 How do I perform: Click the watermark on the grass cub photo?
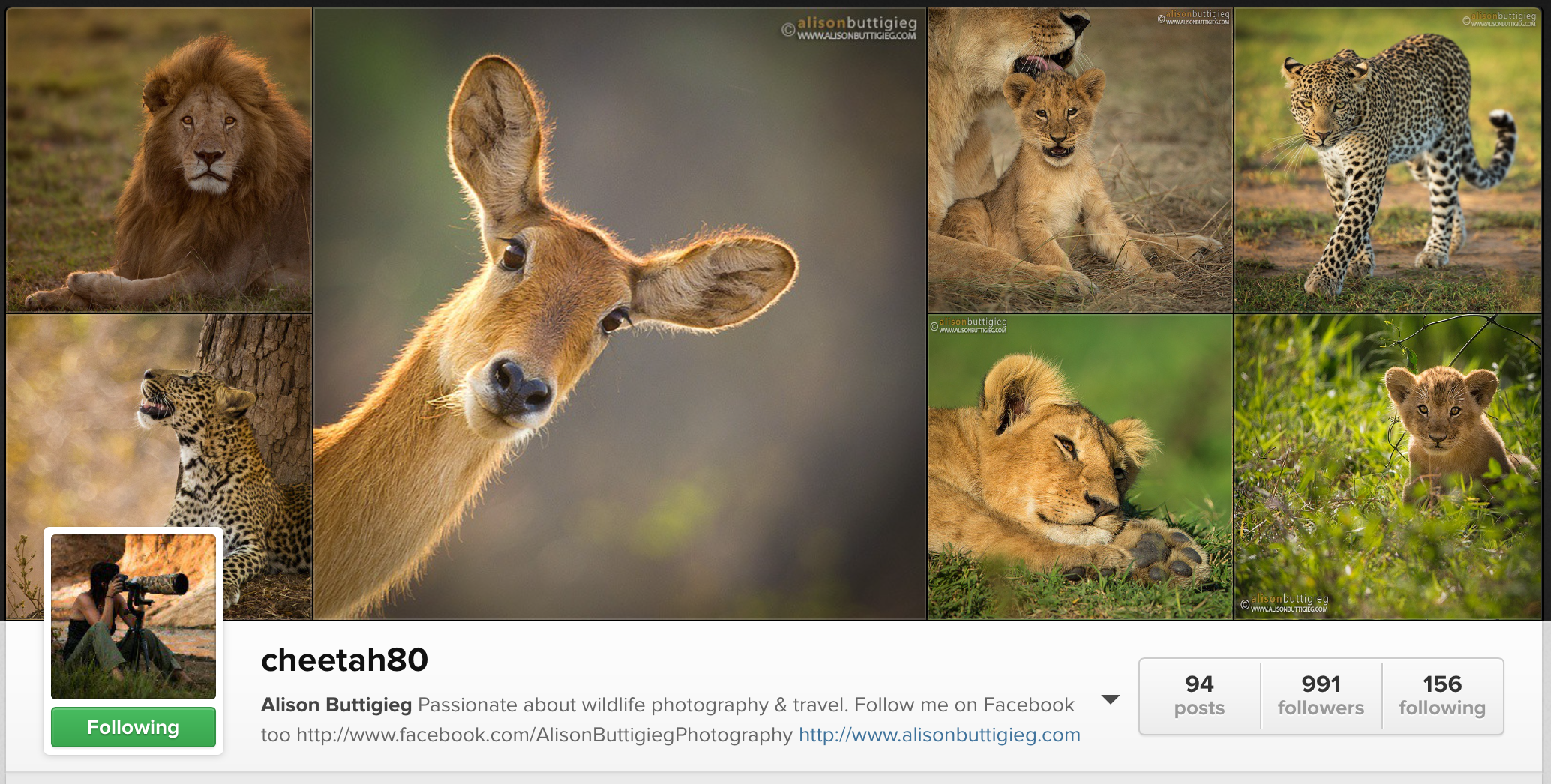(x=1285, y=603)
